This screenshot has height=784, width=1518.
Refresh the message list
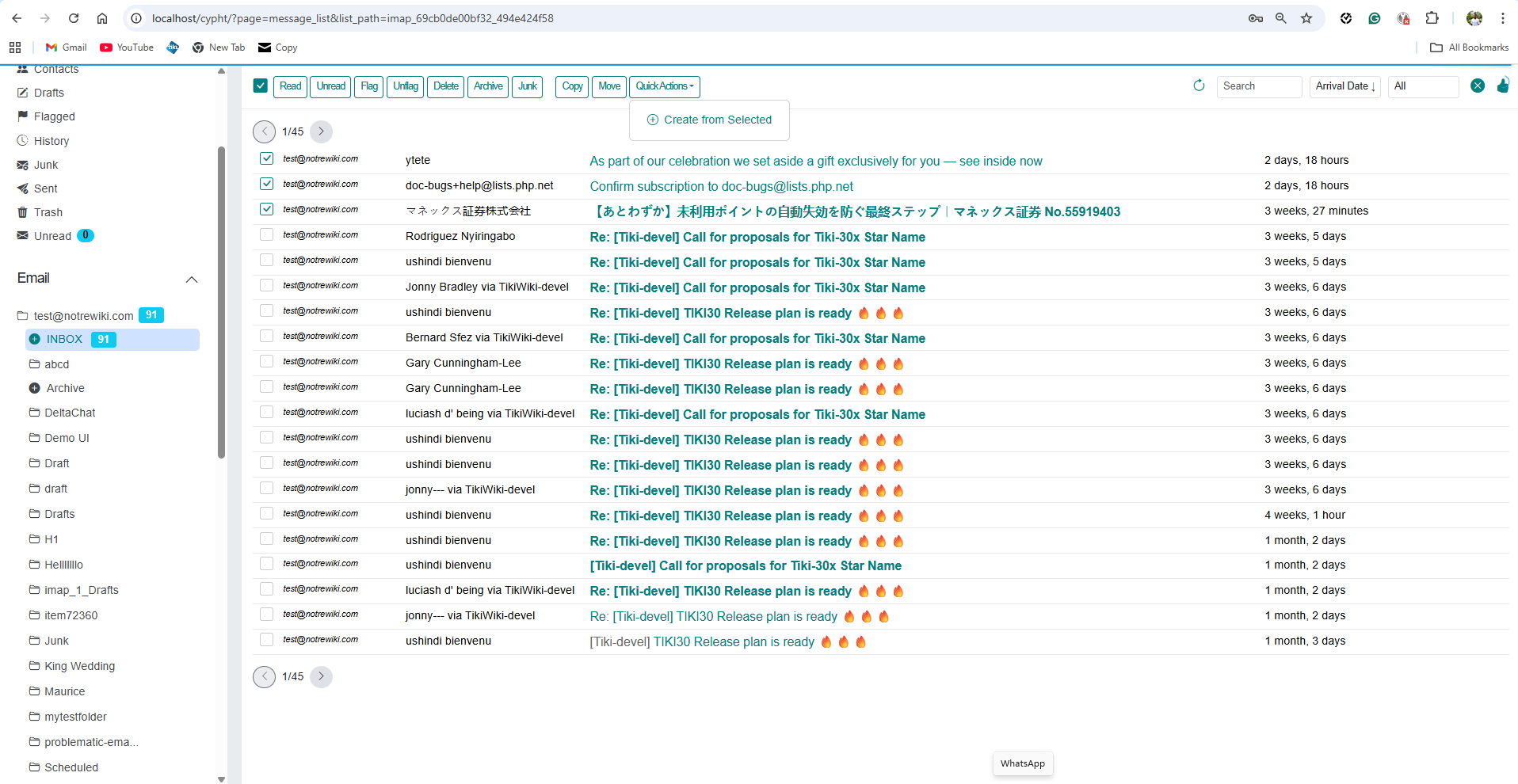coord(1199,86)
